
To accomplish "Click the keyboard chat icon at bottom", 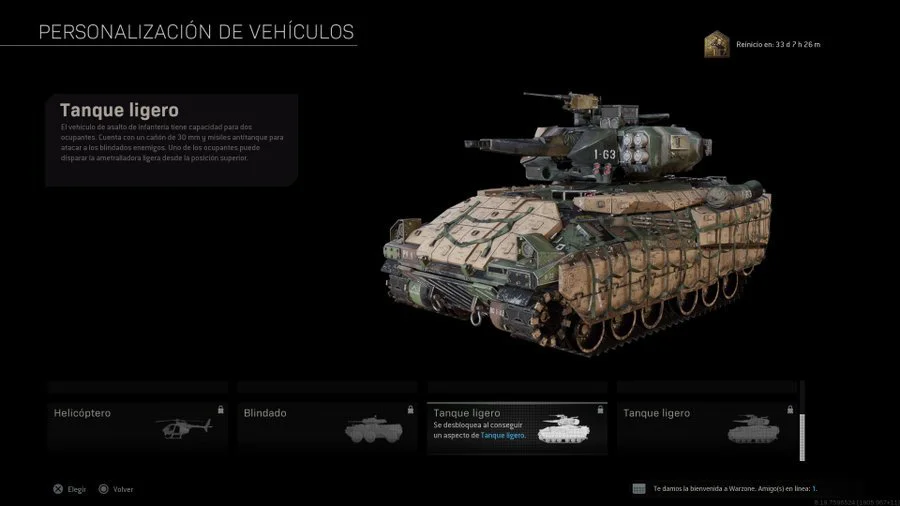I will pyautogui.click(x=639, y=489).
